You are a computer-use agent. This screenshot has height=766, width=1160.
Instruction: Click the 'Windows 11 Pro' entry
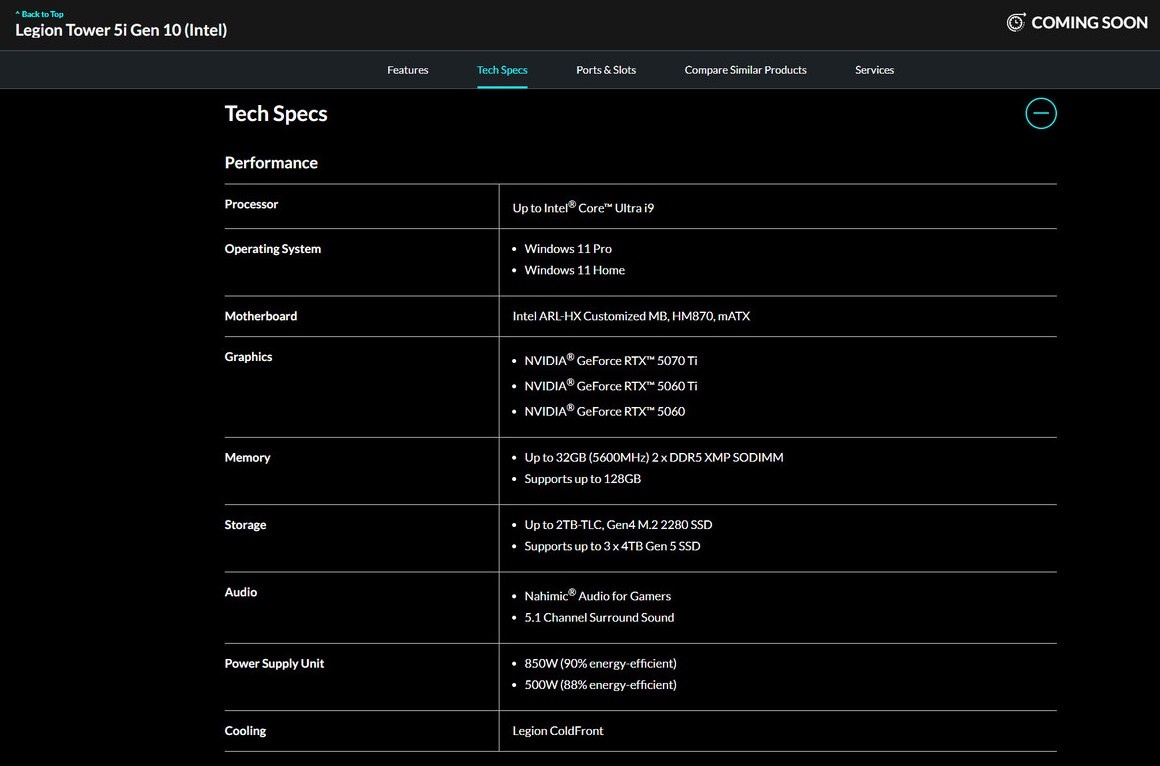click(567, 249)
